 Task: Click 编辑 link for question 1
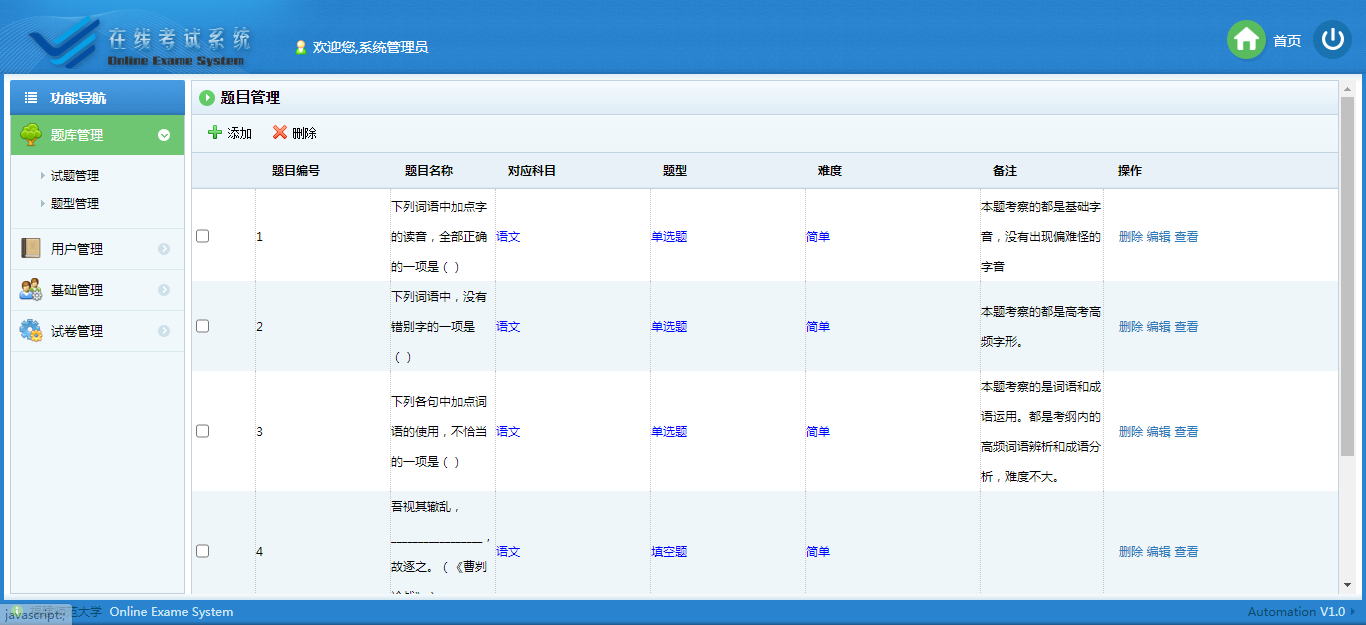(x=1158, y=237)
